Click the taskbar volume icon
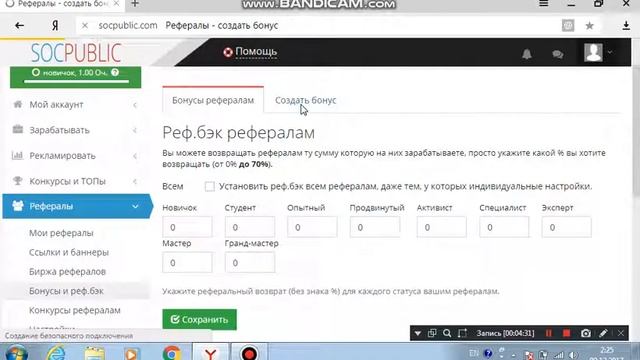The height and width of the screenshot is (360, 640). [573, 355]
